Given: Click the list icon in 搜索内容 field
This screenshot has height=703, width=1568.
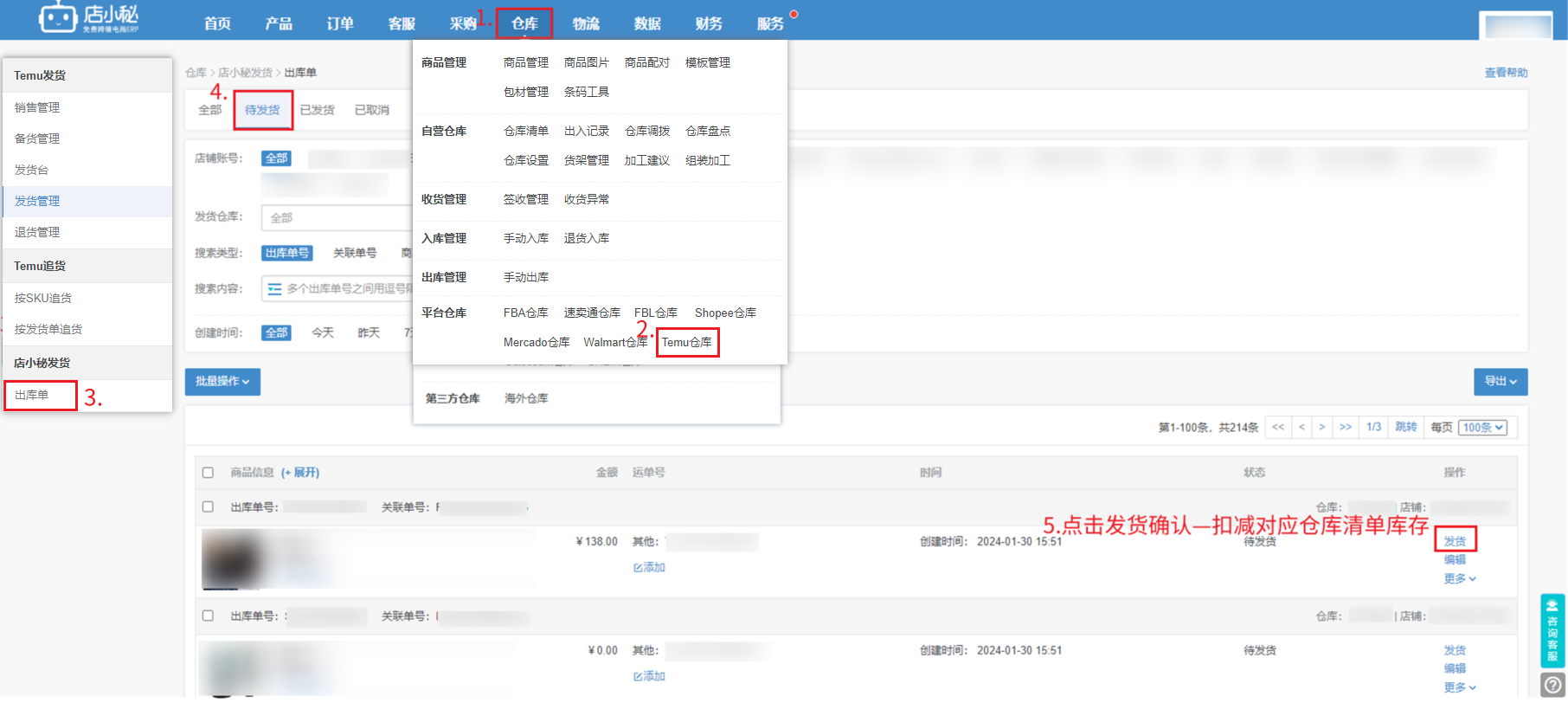Looking at the screenshot, I should [274, 289].
